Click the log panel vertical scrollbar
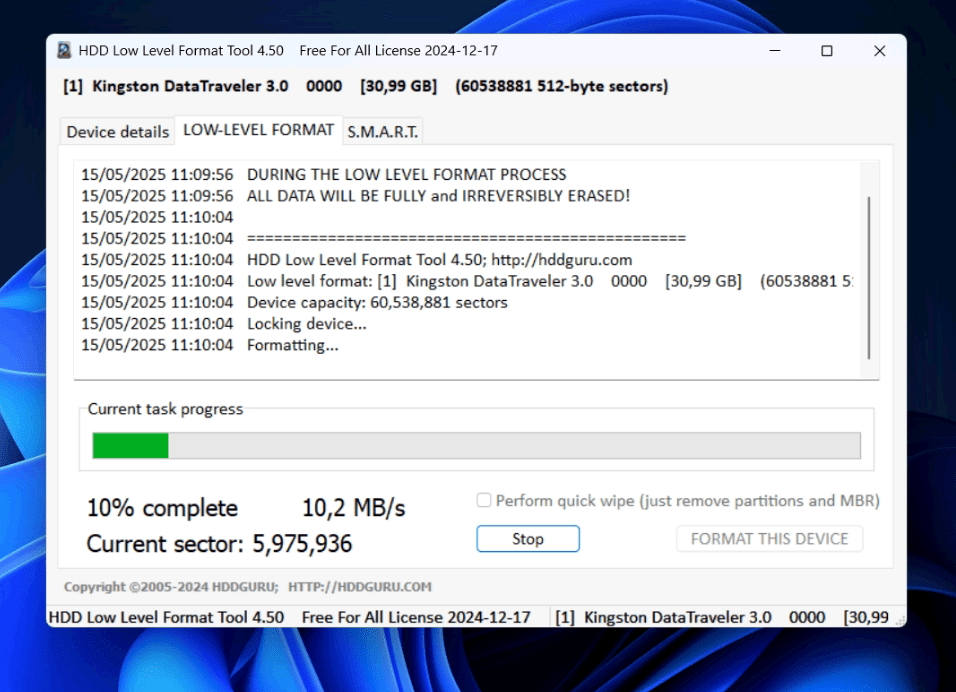Viewport: 956px width, 692px height. pos(868,277)
